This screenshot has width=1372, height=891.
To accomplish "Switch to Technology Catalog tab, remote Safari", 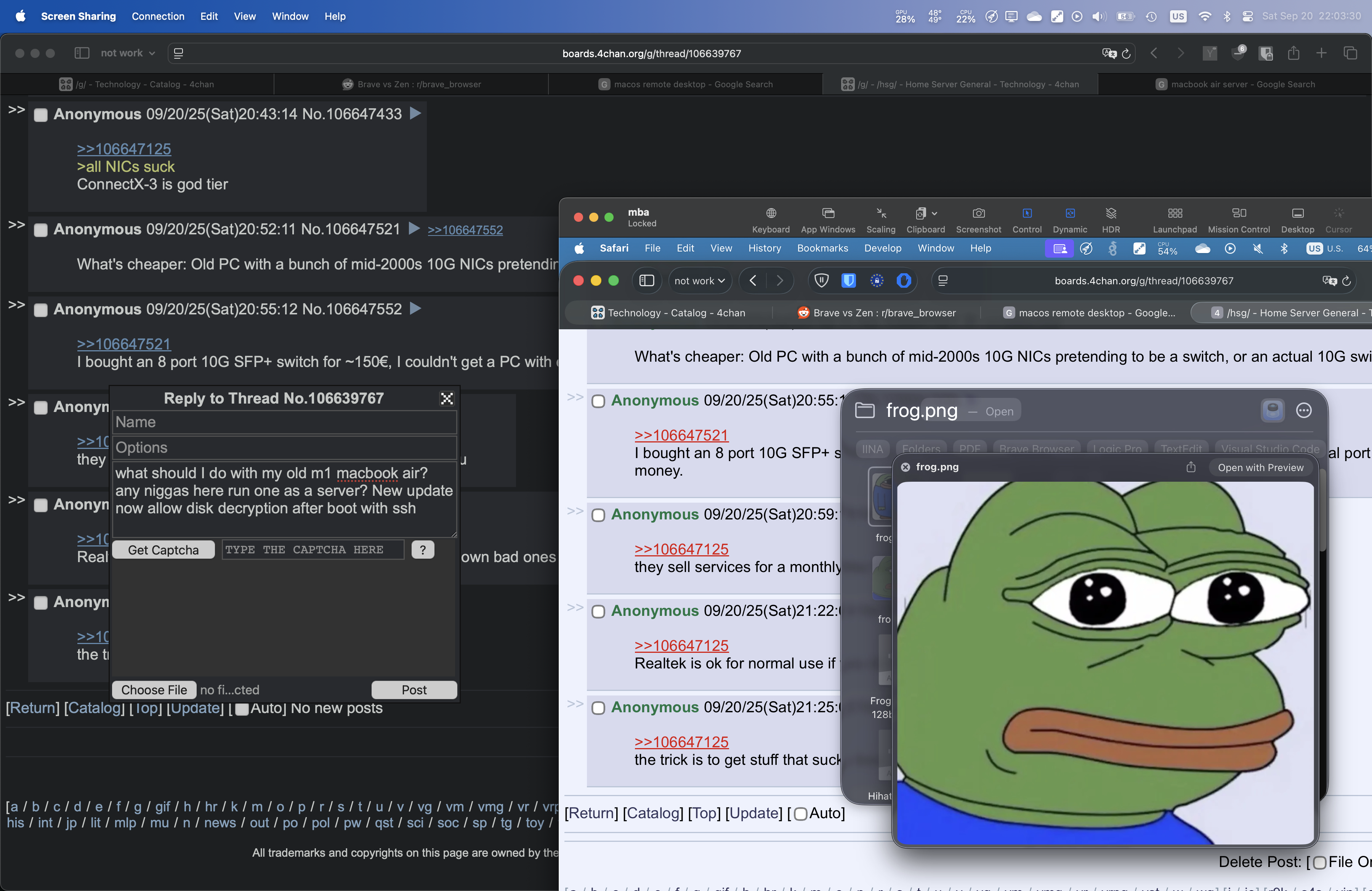I will coord(668,313).
